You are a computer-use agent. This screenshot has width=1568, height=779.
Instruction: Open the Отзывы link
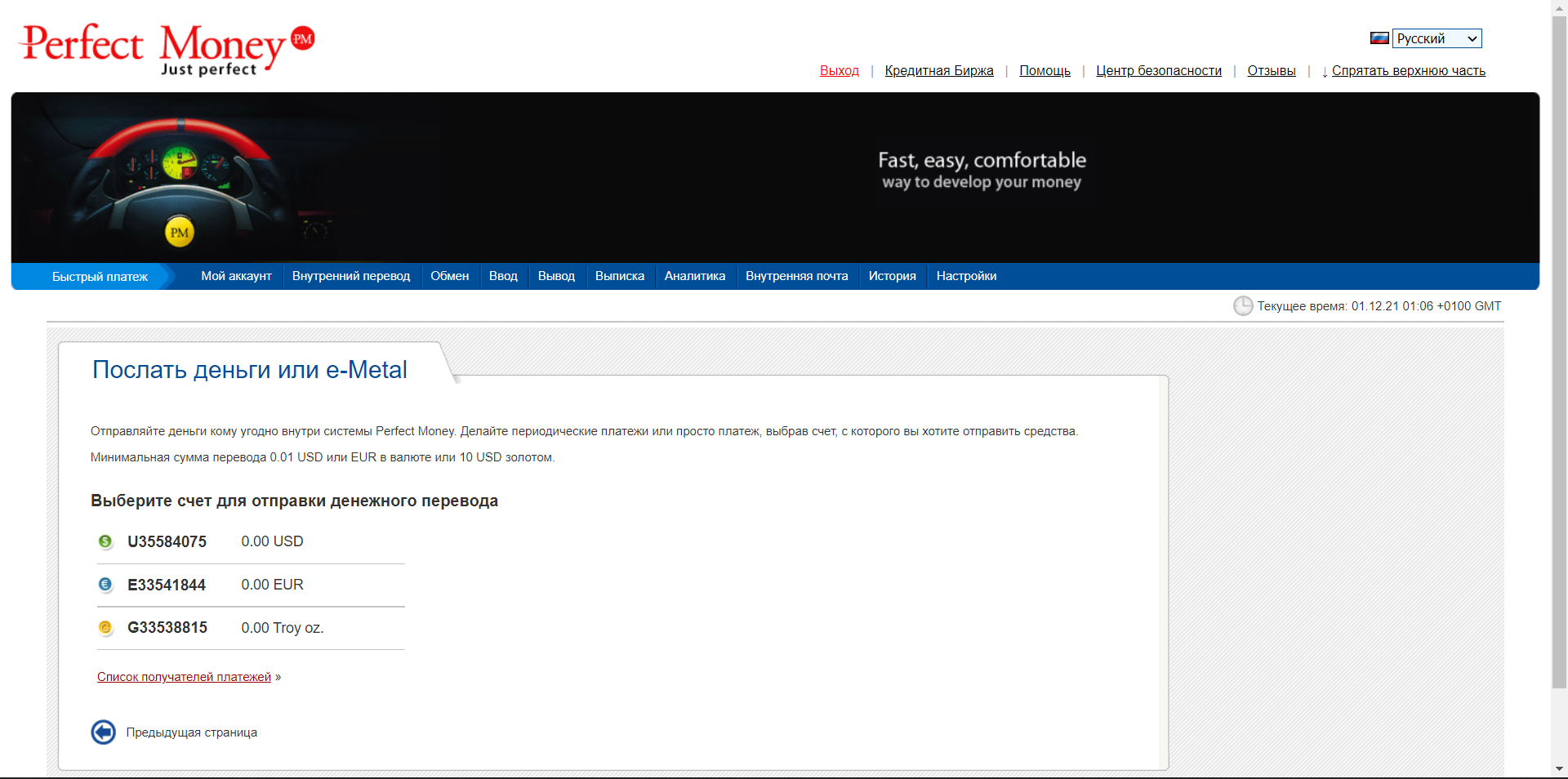coord(1272,71)
